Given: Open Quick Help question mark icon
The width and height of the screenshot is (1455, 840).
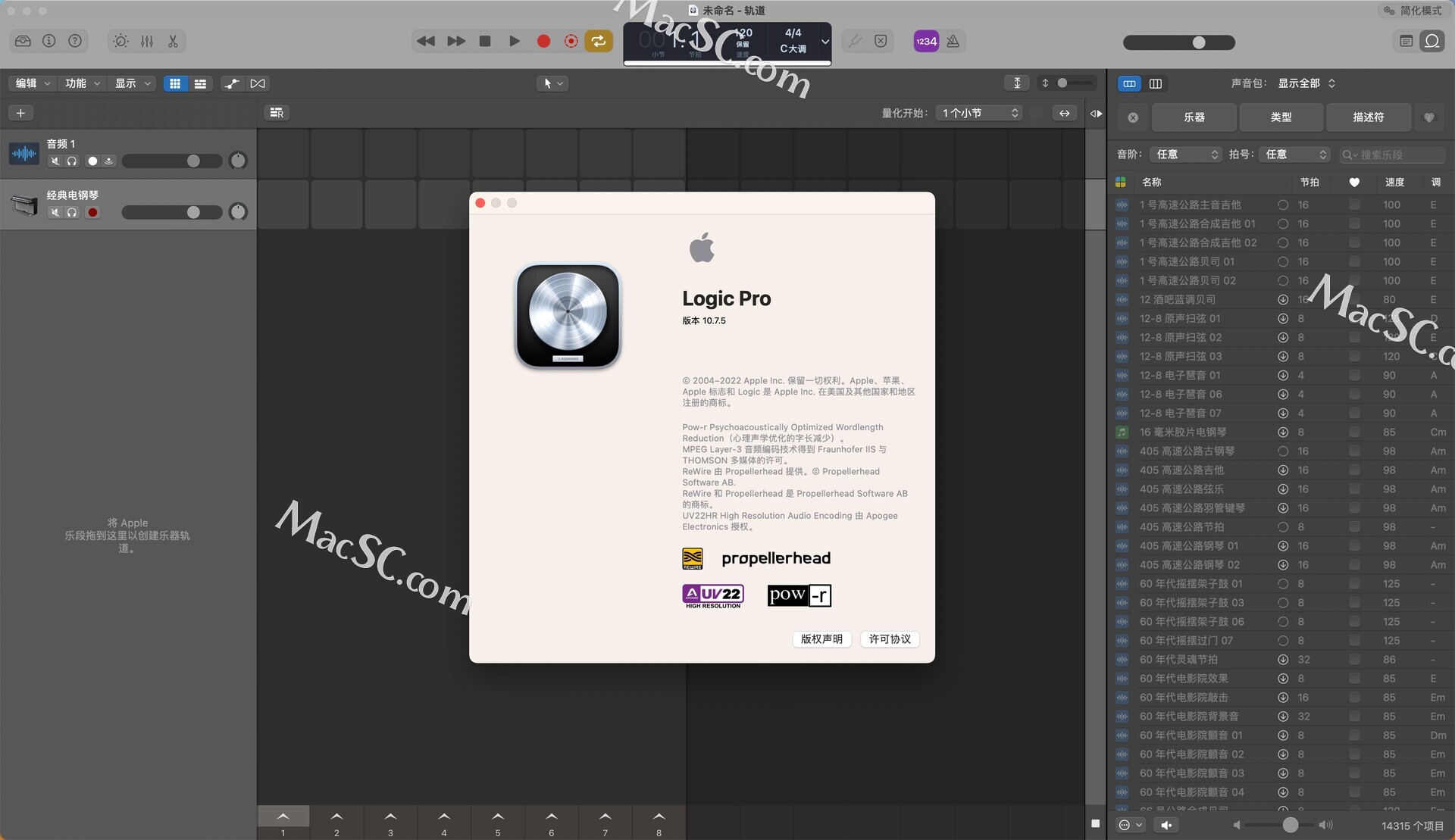Looking at the screenshot, I should point(75,41).
